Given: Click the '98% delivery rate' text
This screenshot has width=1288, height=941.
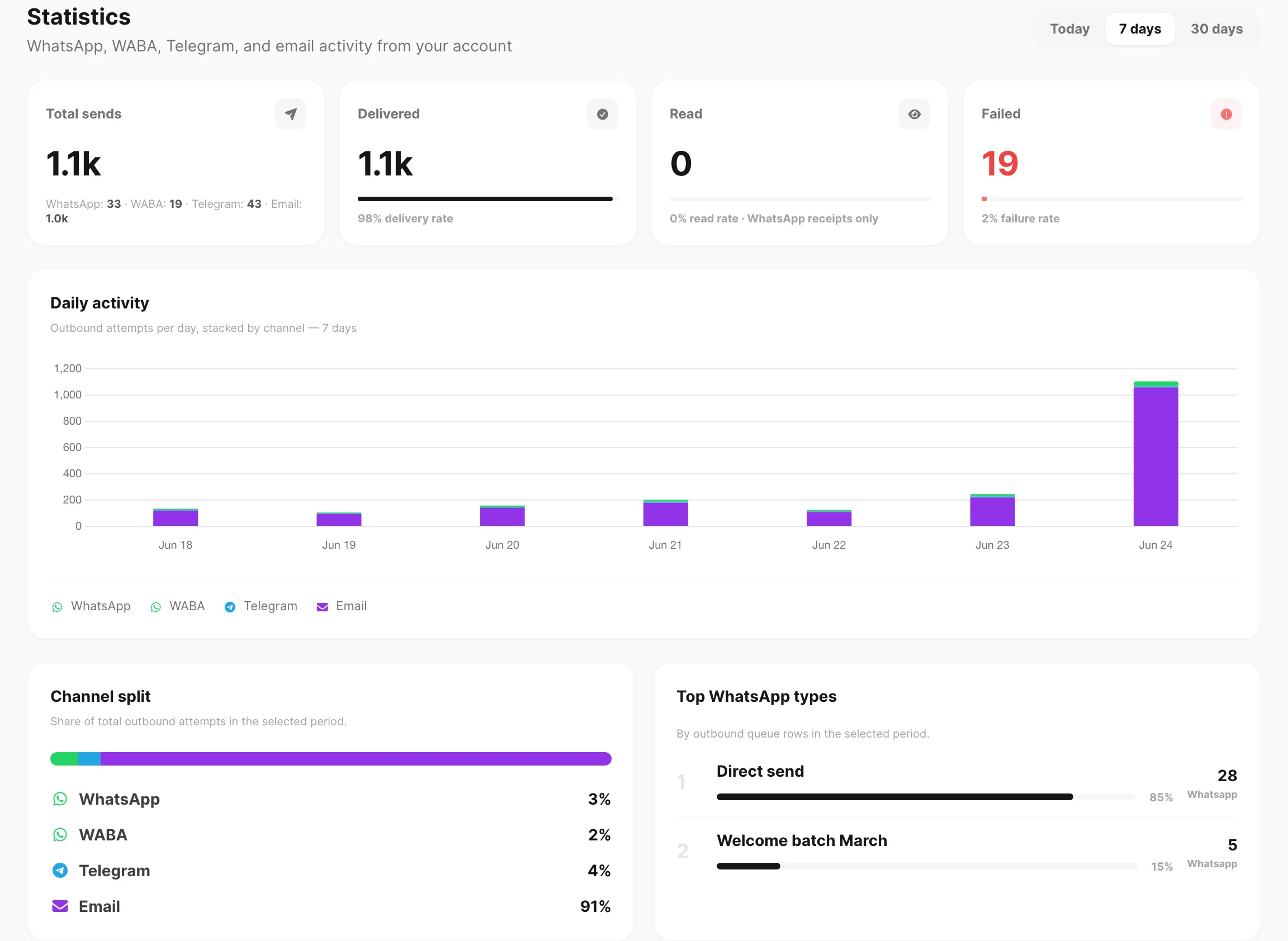Looking at the screenshot, I should tap(405, 218).
